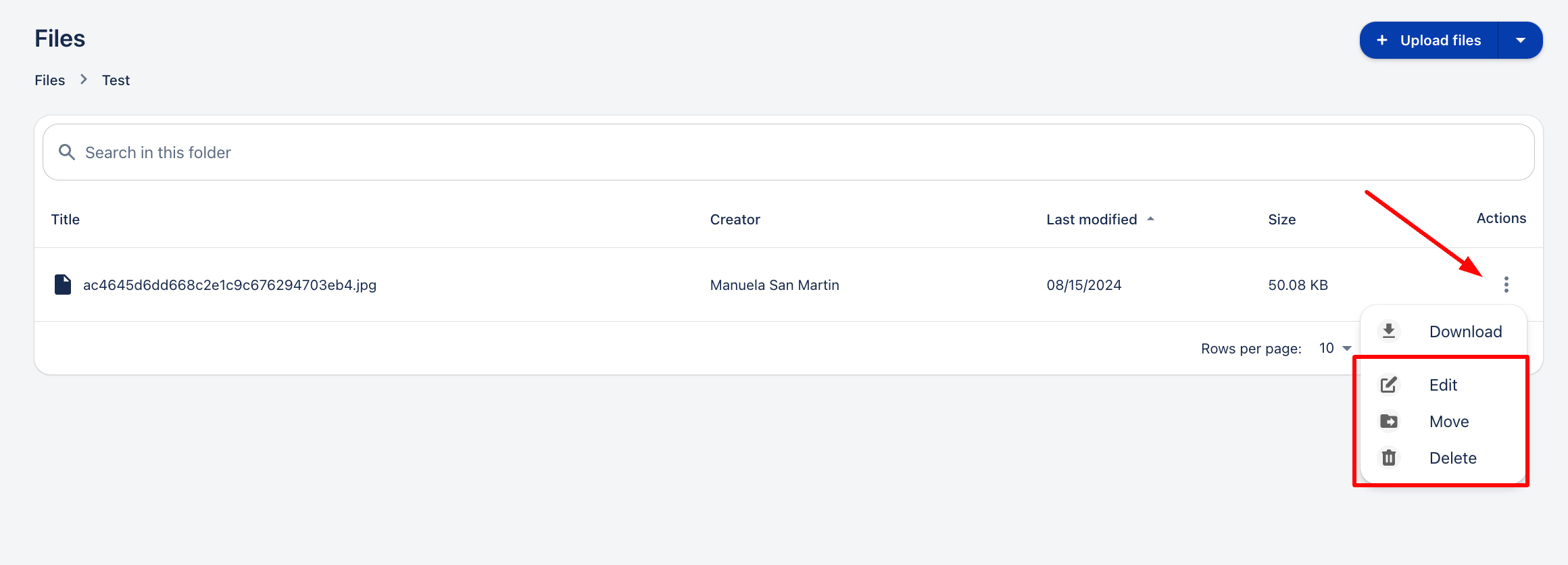Click the three-dot actions menu icon
1568x565 pixels.
click(1506, 285)
